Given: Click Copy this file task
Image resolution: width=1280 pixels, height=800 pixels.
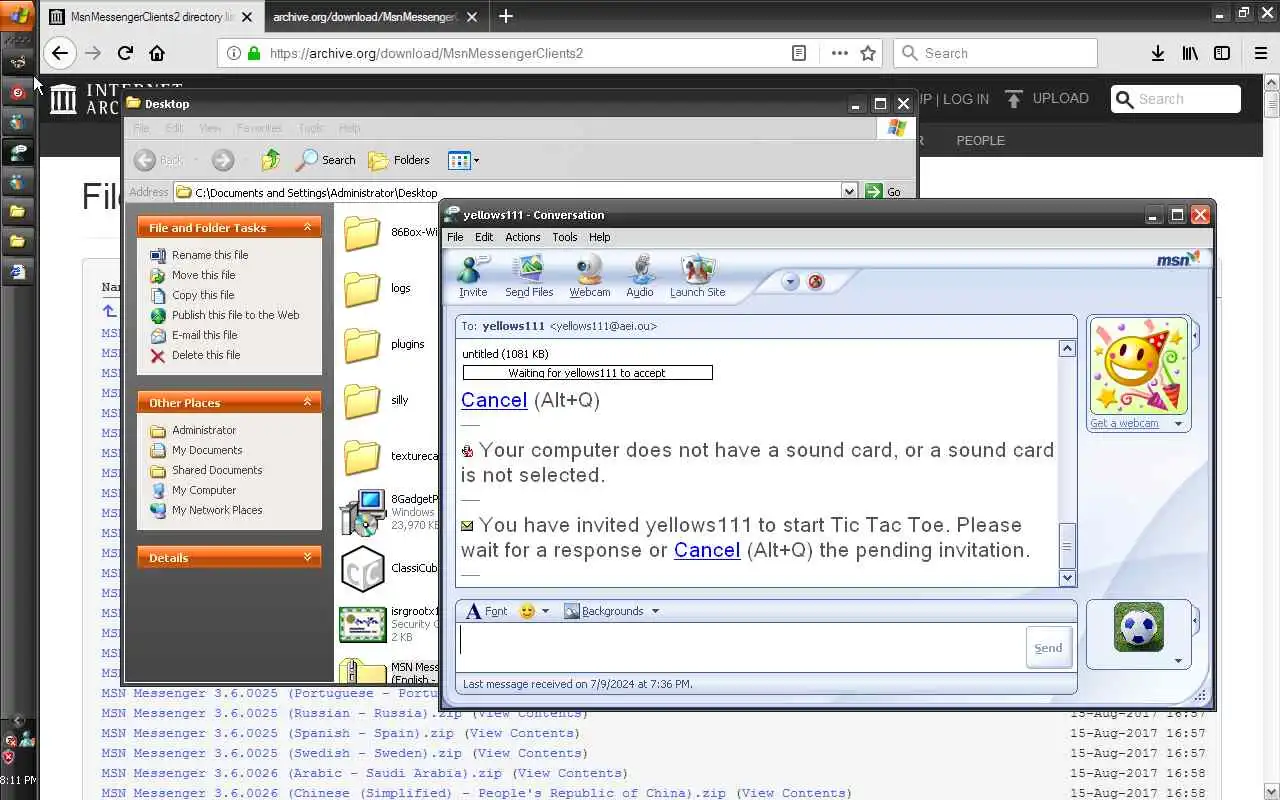Looking at the screenshot, I should click(x=203, y=295).
